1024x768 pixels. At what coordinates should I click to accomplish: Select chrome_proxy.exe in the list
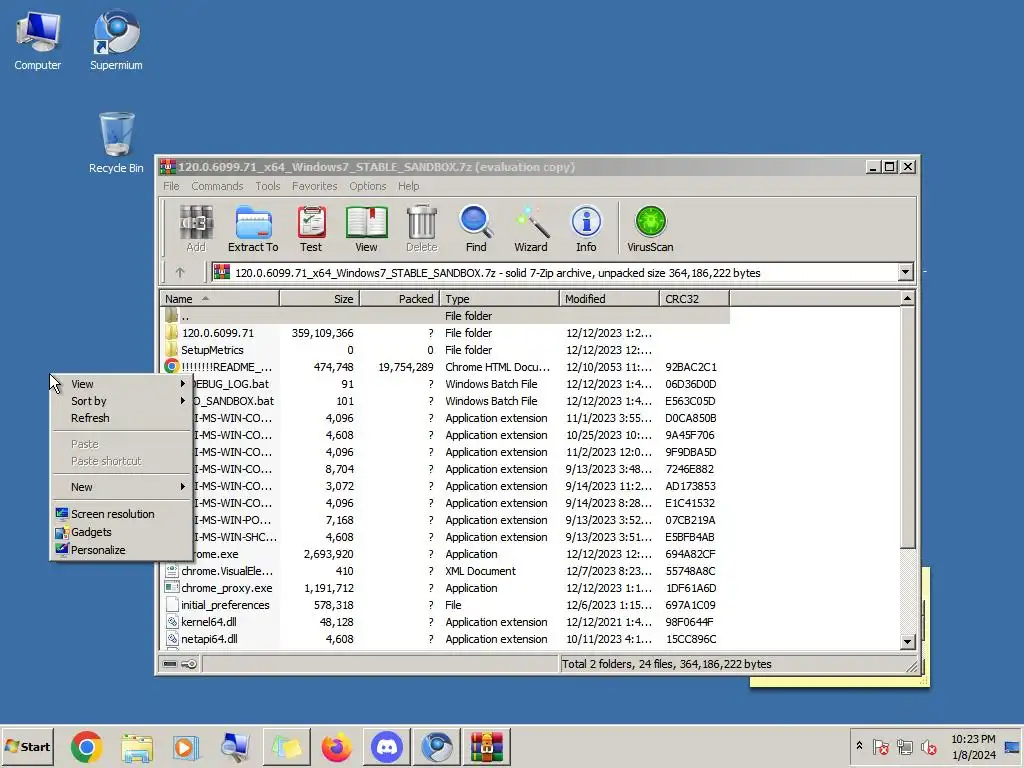click(x=444, y=588)
